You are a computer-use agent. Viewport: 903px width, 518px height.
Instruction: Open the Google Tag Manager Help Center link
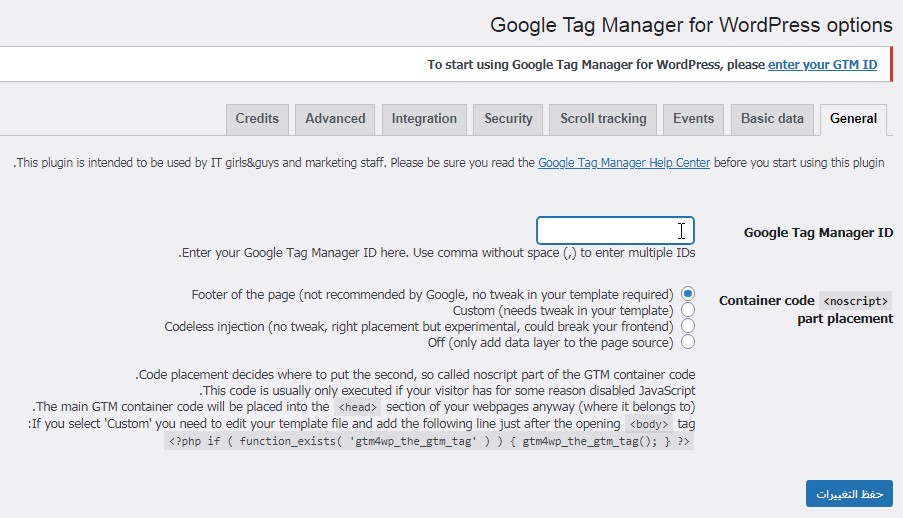click(624, 162)
